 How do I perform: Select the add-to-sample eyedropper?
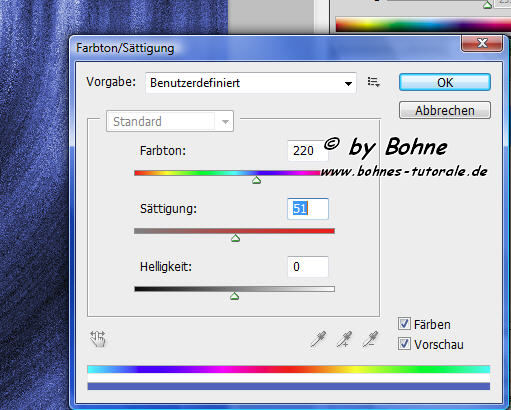click(344, 339)
